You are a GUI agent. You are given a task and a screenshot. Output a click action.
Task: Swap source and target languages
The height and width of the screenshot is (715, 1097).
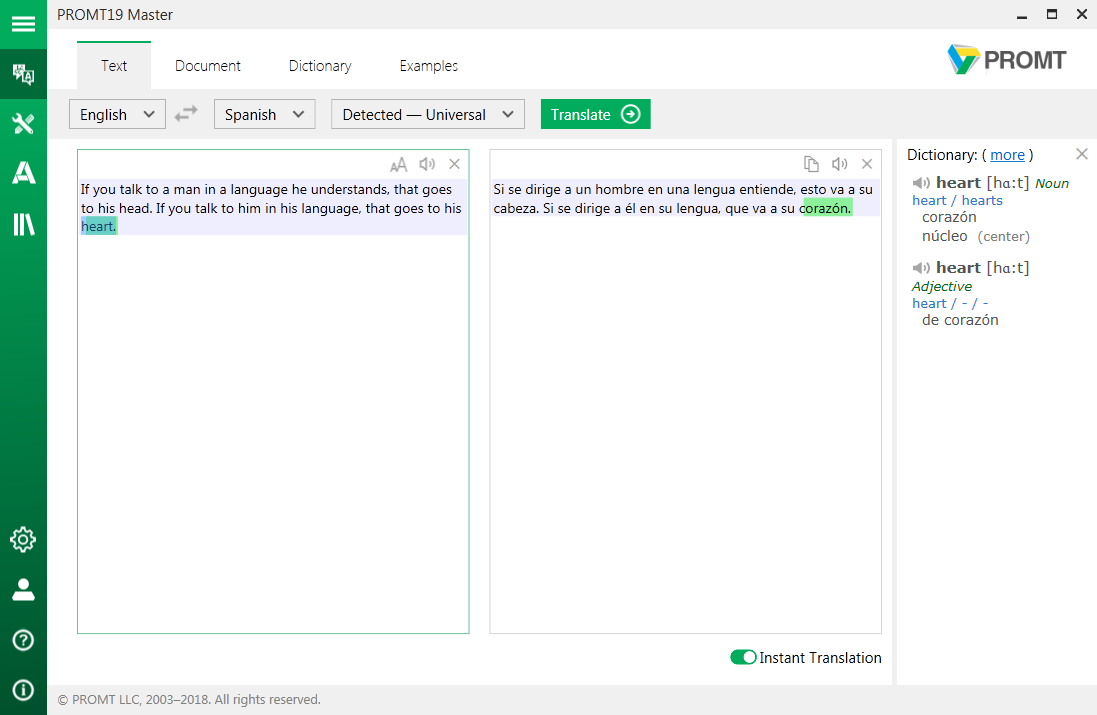point(186,114)
